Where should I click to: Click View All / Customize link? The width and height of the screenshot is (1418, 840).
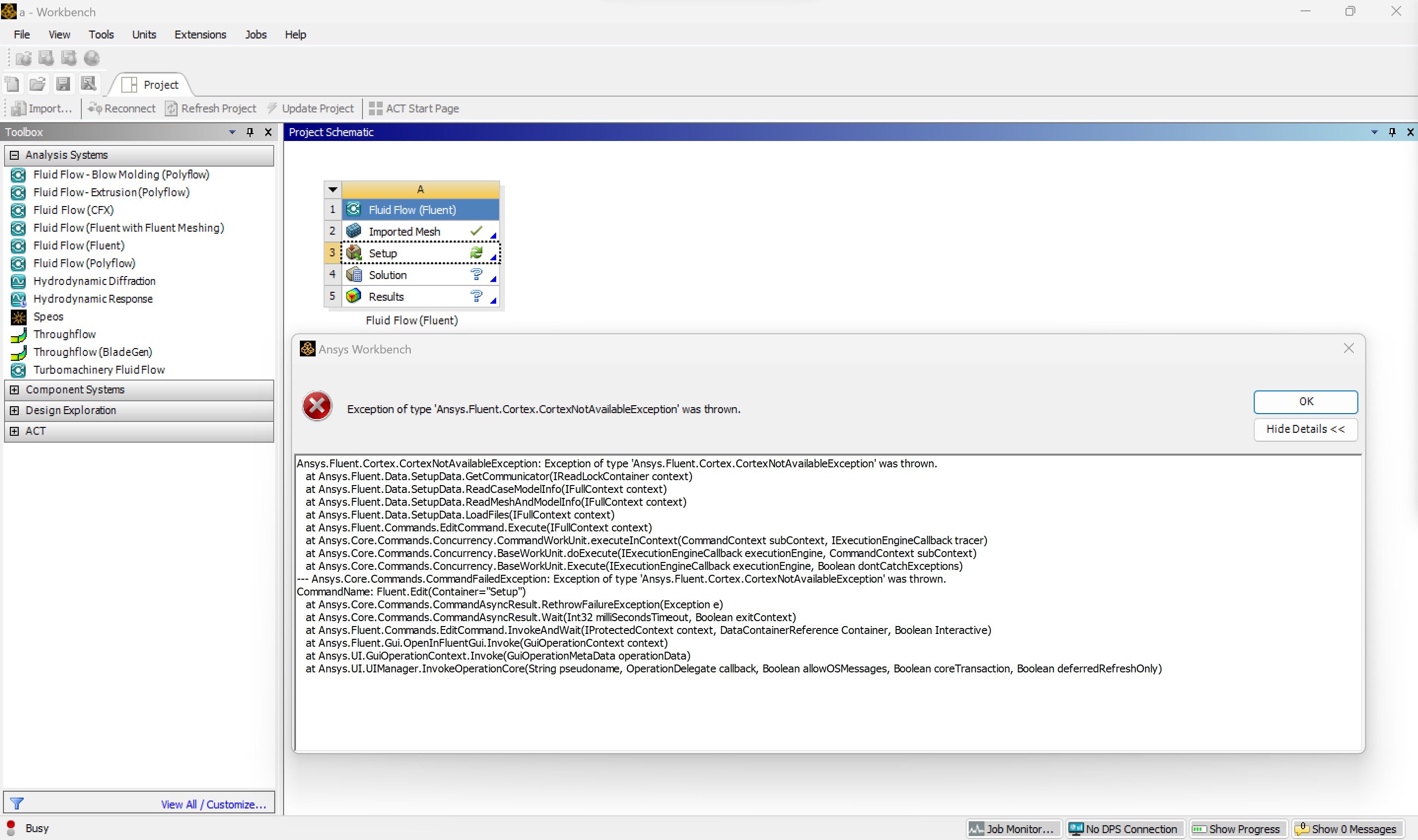pyautogui.click(x=214, y=805)
